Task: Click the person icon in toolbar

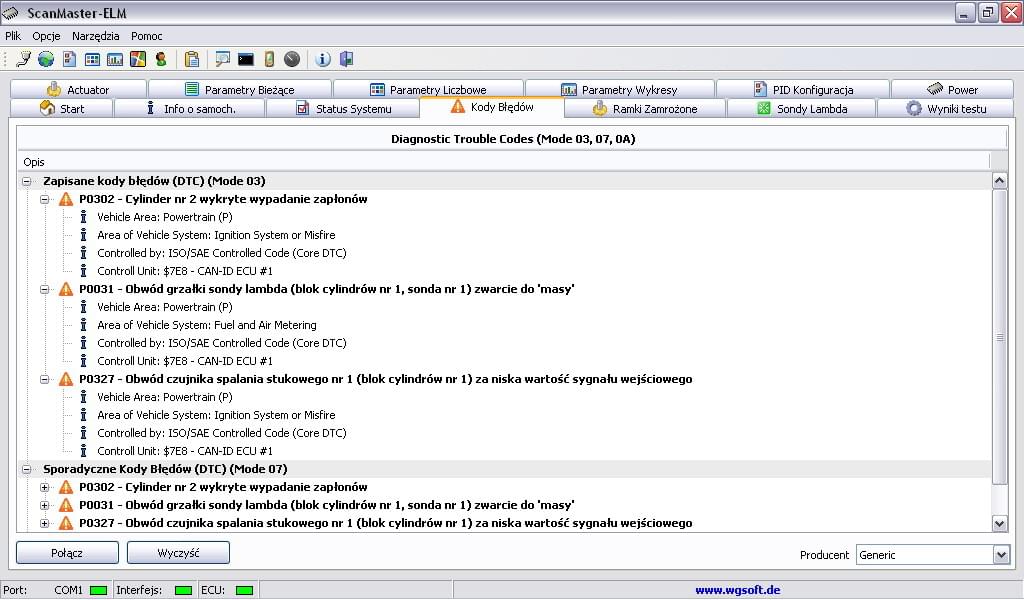Action: (161, 59)
